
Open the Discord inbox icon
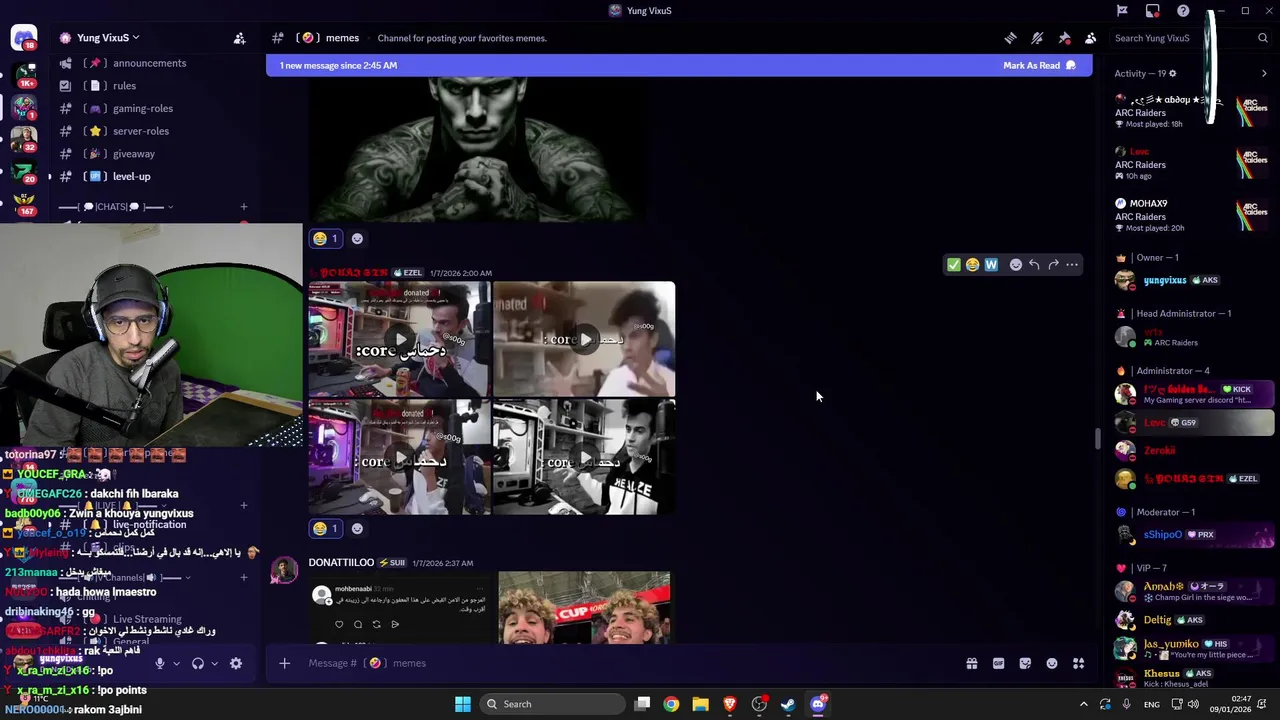click(x=1153, y=11)
